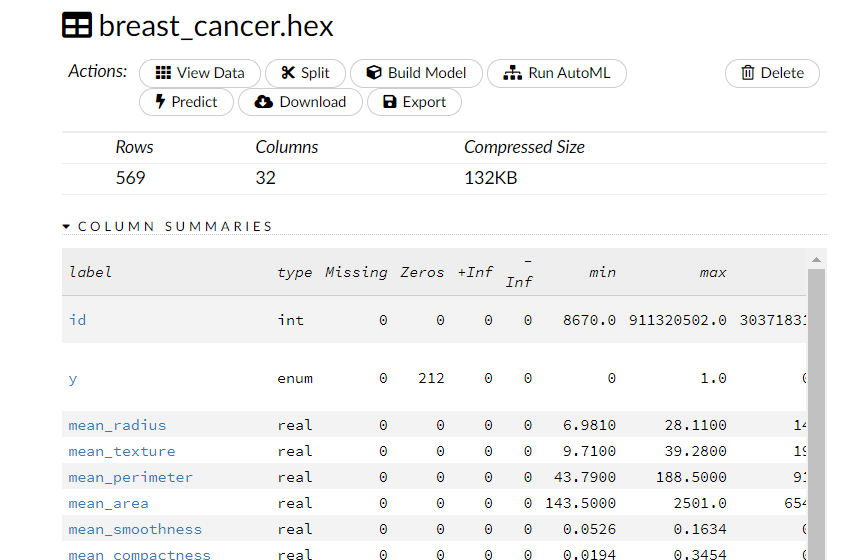The height and width of the screenshot is (560, 853).
Task: View the mean_area column
Action: click(108, 503)
